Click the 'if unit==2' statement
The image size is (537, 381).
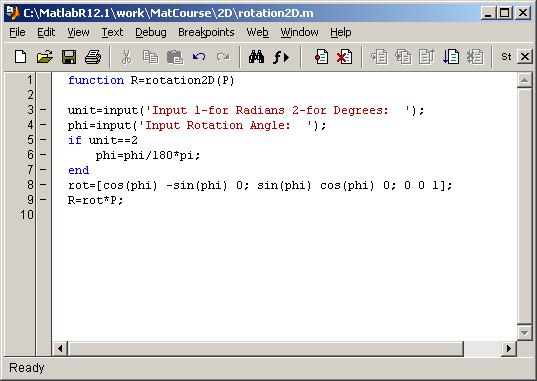click(x=103, y=140)
